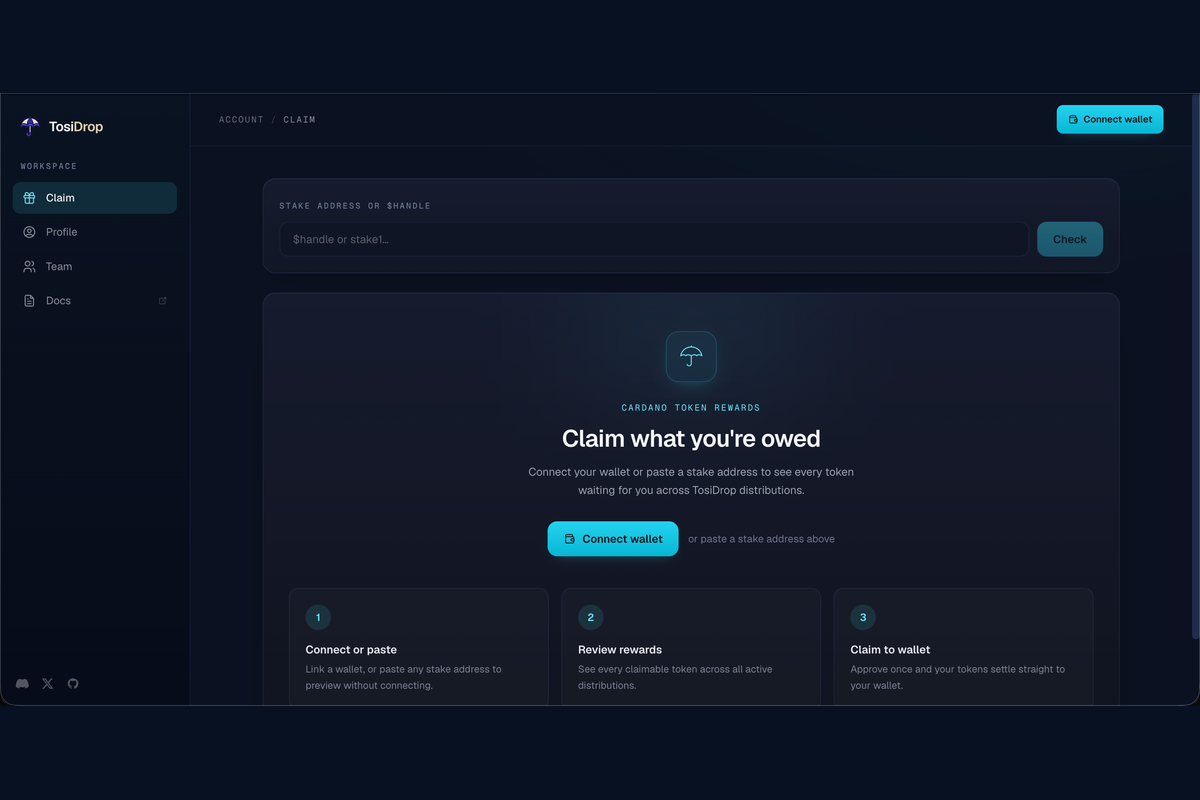Click the 'Cardano Token Rewards' label

tap(691, 408)
